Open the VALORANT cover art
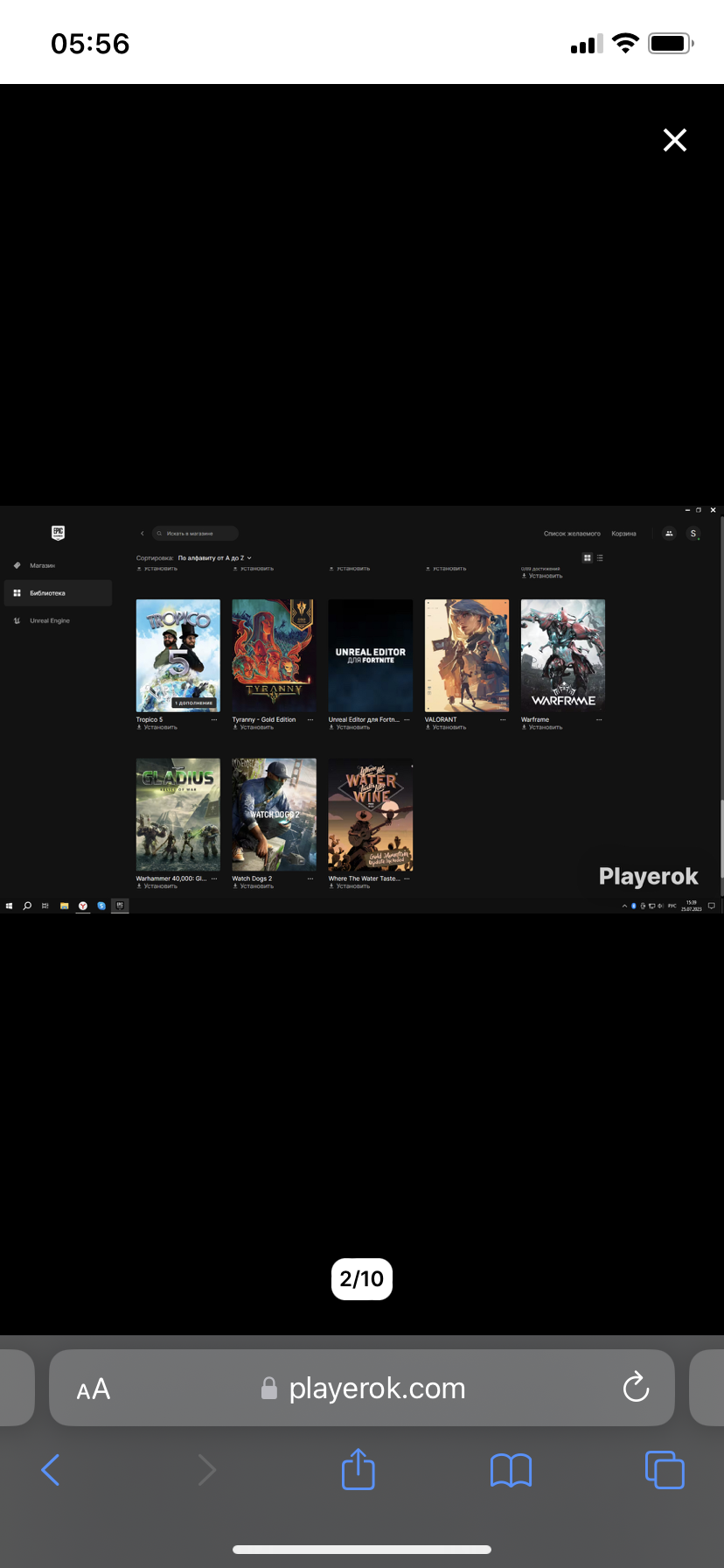 [x=467, y=655]
